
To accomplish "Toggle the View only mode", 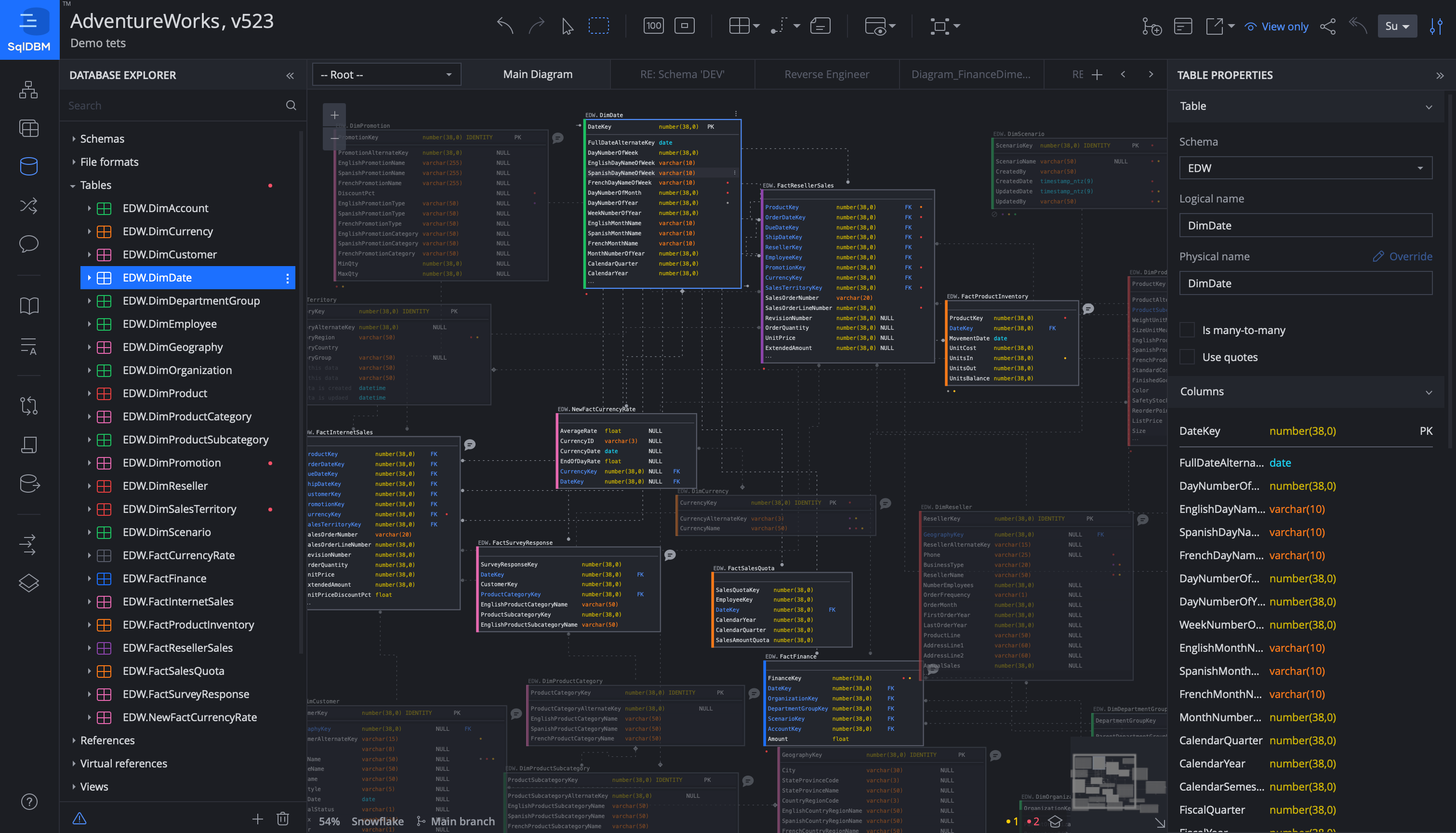I will 1276,27.
